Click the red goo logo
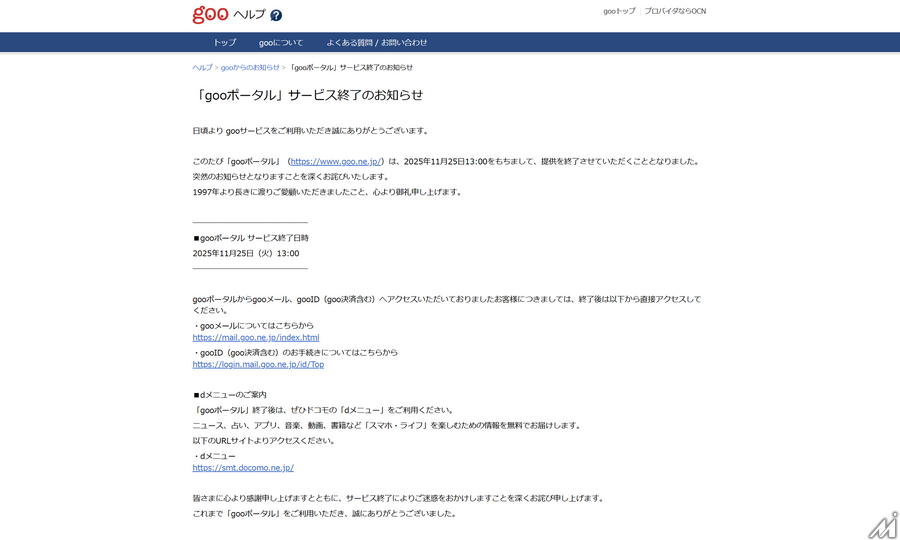The height and width of the screenshot is (540, 900). tap(210, 14)
